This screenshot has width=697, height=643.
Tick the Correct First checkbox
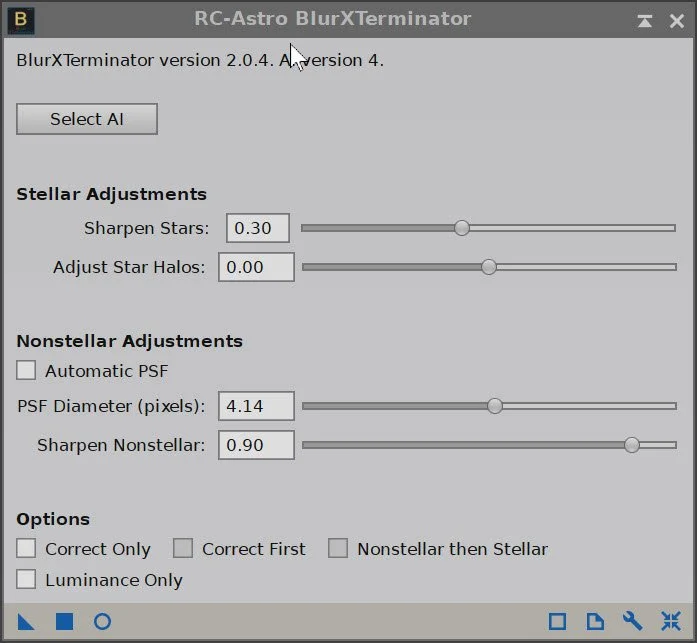[x=183, y=548]
